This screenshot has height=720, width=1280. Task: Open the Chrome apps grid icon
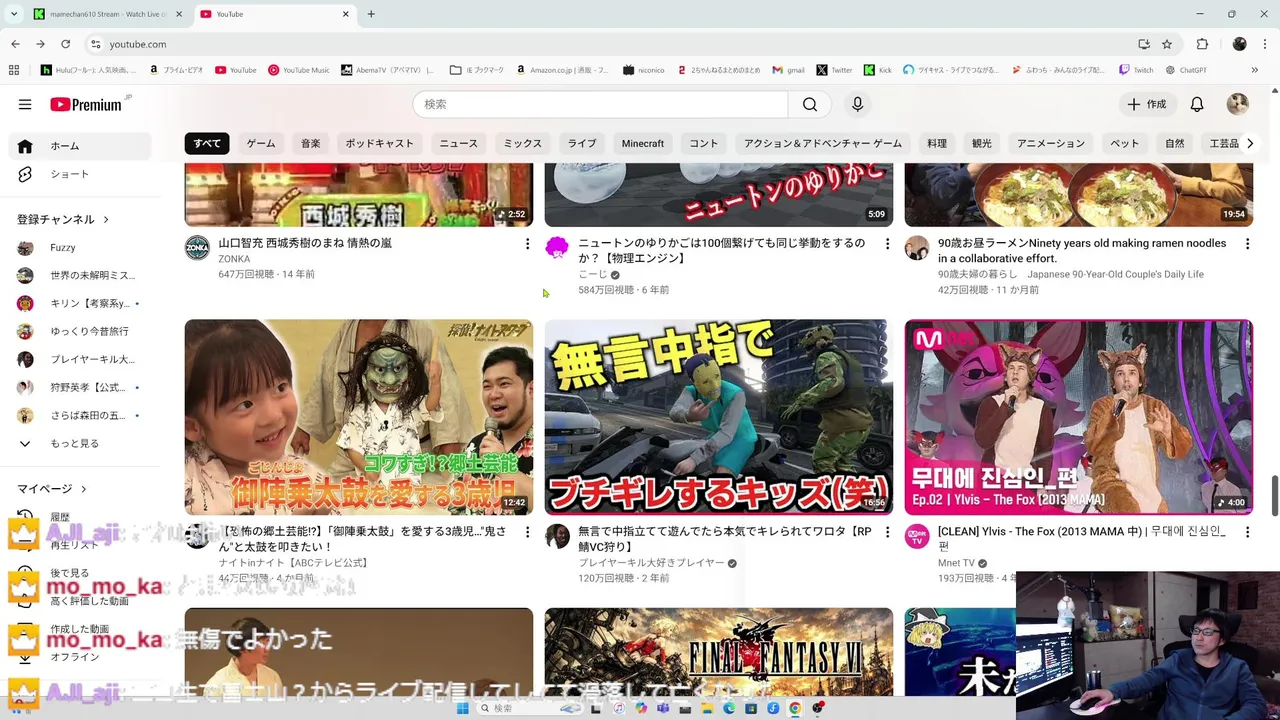click(14, 70)
